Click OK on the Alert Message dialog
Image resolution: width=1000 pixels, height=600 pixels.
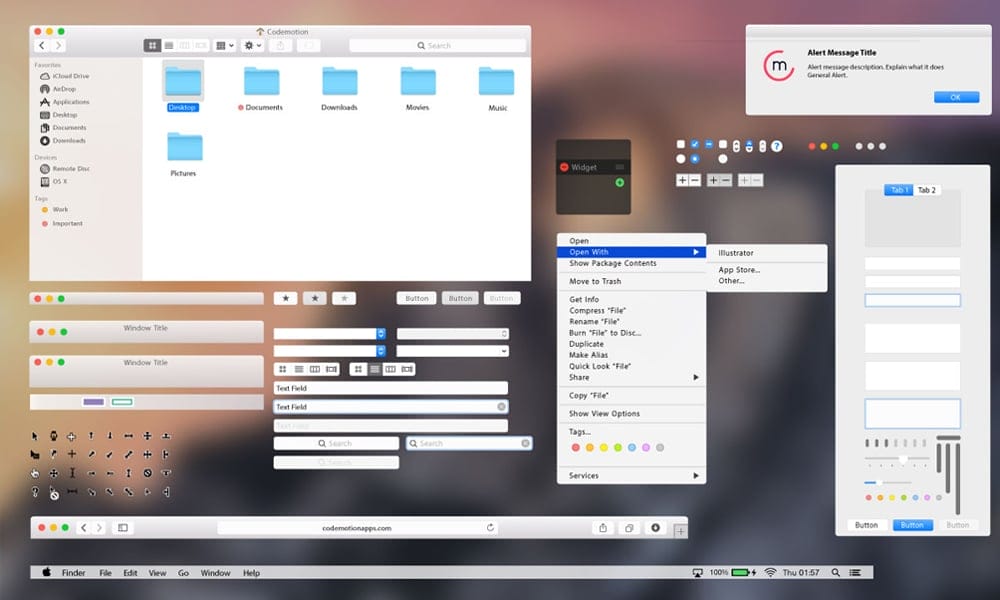[x=956, y=97]
